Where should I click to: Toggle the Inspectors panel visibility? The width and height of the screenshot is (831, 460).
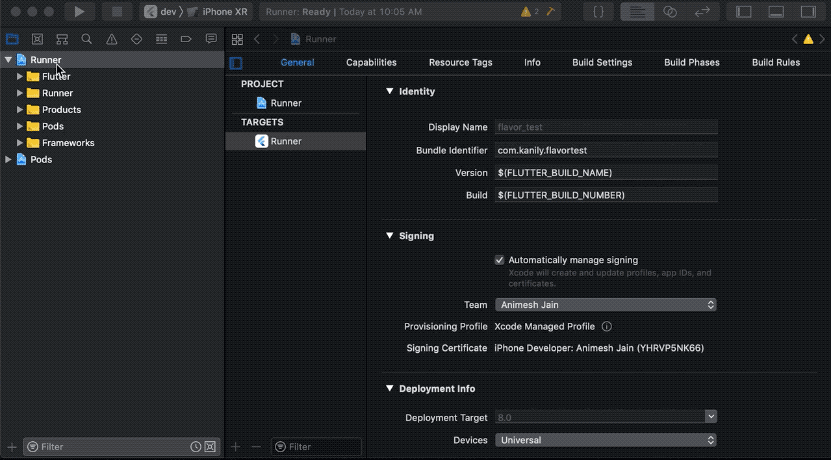coord(808,12)
